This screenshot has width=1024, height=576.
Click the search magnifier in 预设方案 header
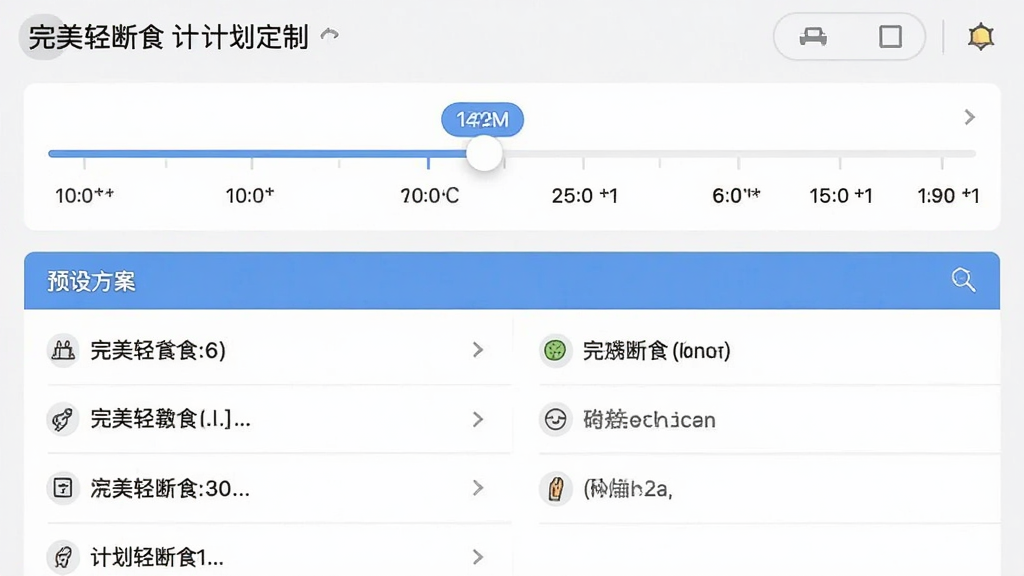(963, 280)
